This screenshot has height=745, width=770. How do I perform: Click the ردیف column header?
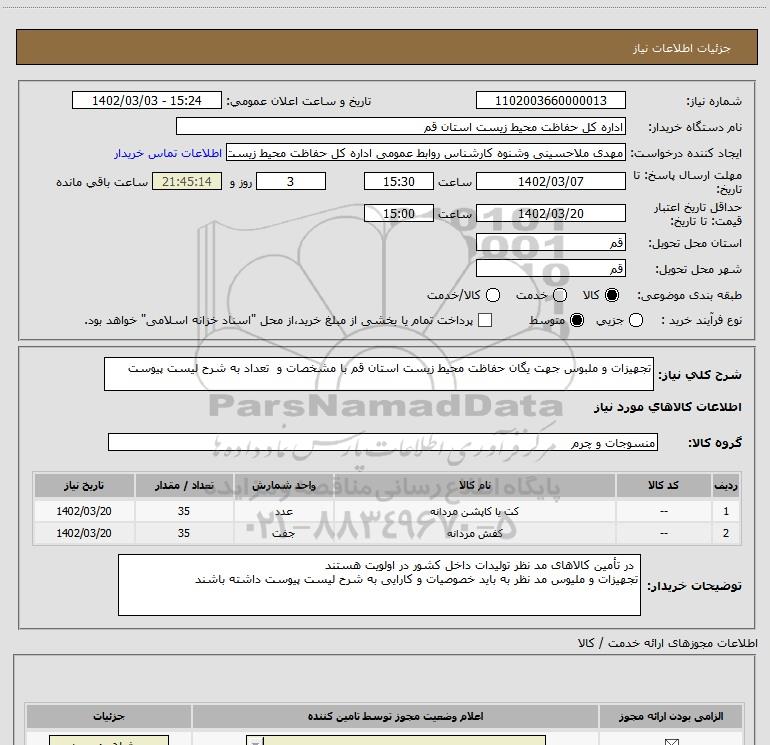pyautogui.click(x=726, y=485)
